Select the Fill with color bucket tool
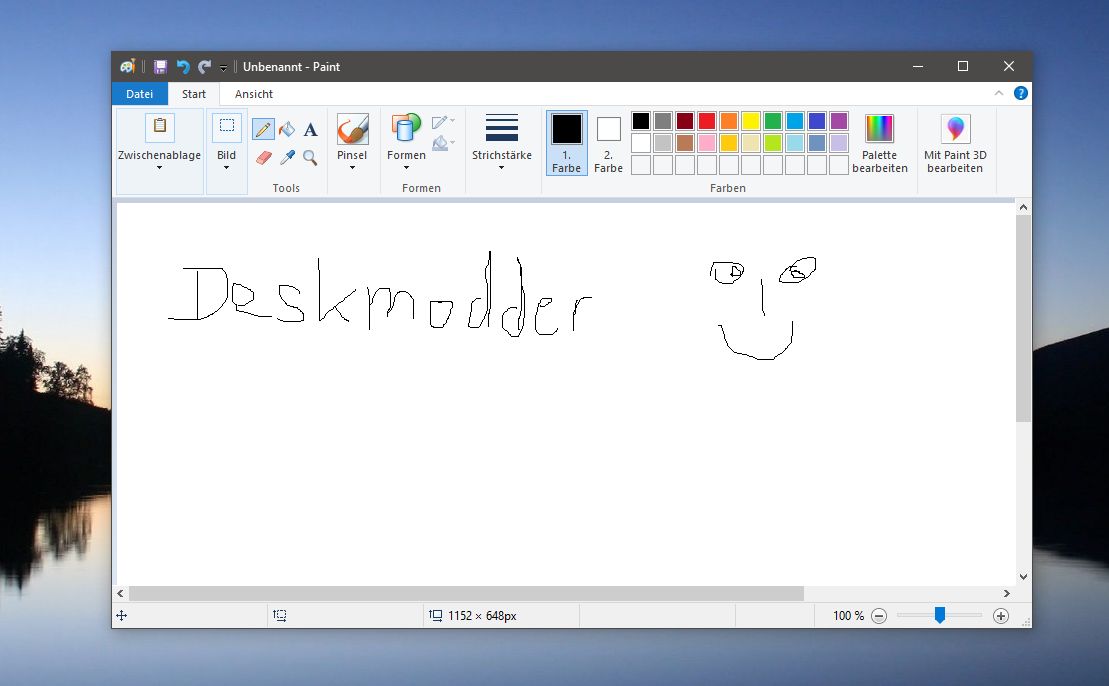This screenshot has height=686, width=1109. (x=286, y=129)
